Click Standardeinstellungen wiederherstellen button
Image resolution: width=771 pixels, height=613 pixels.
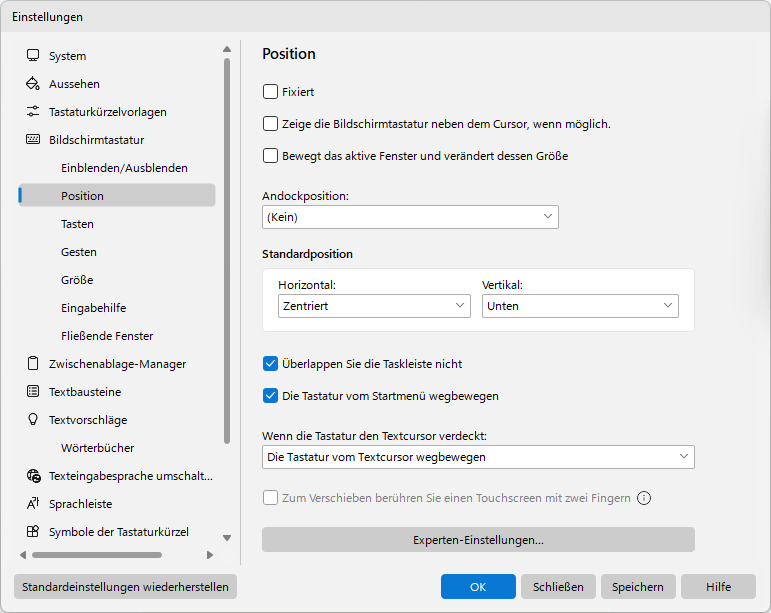coord(125,586)
